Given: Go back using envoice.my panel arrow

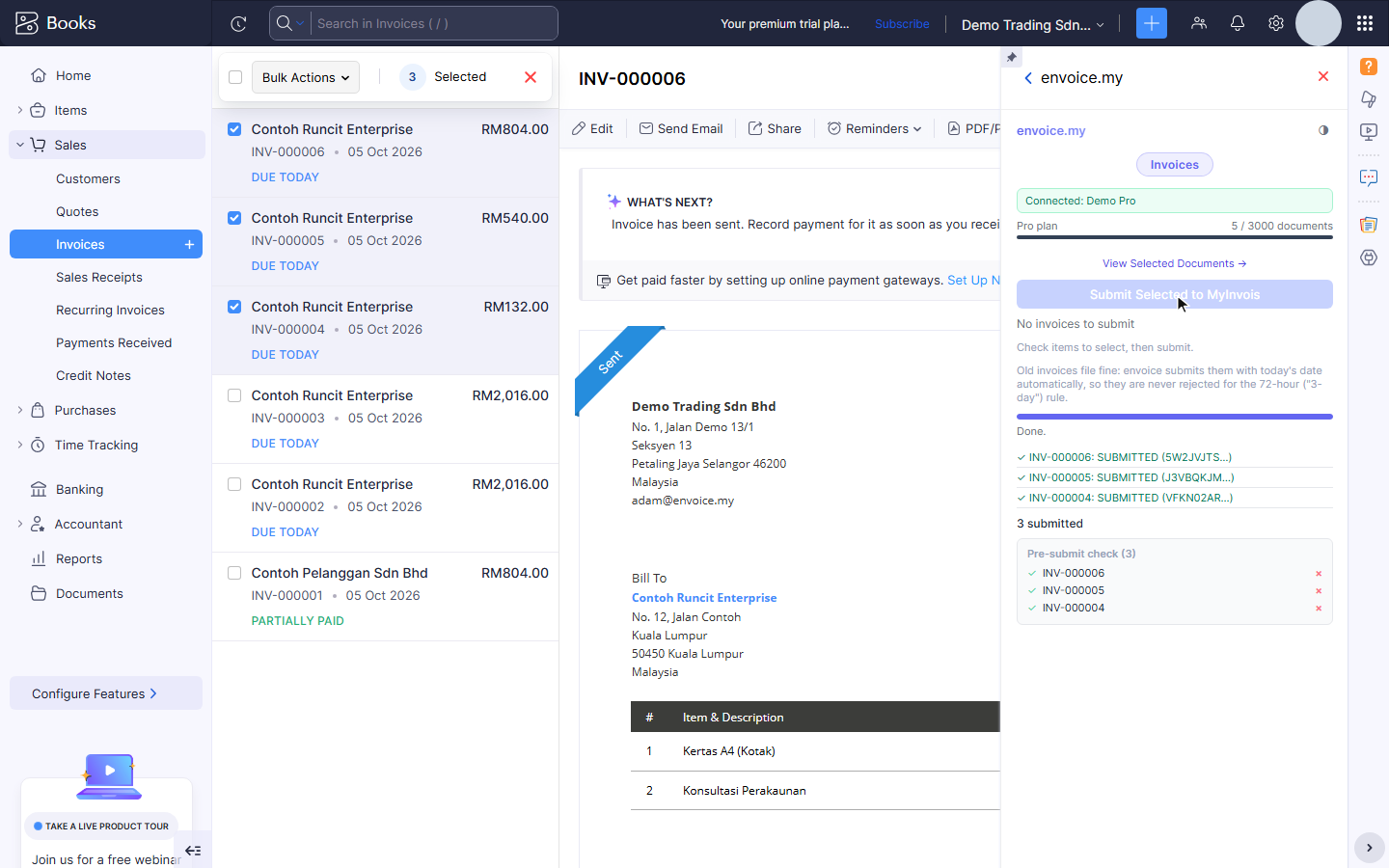Looking at the screenshot, I should point(1028,78).
